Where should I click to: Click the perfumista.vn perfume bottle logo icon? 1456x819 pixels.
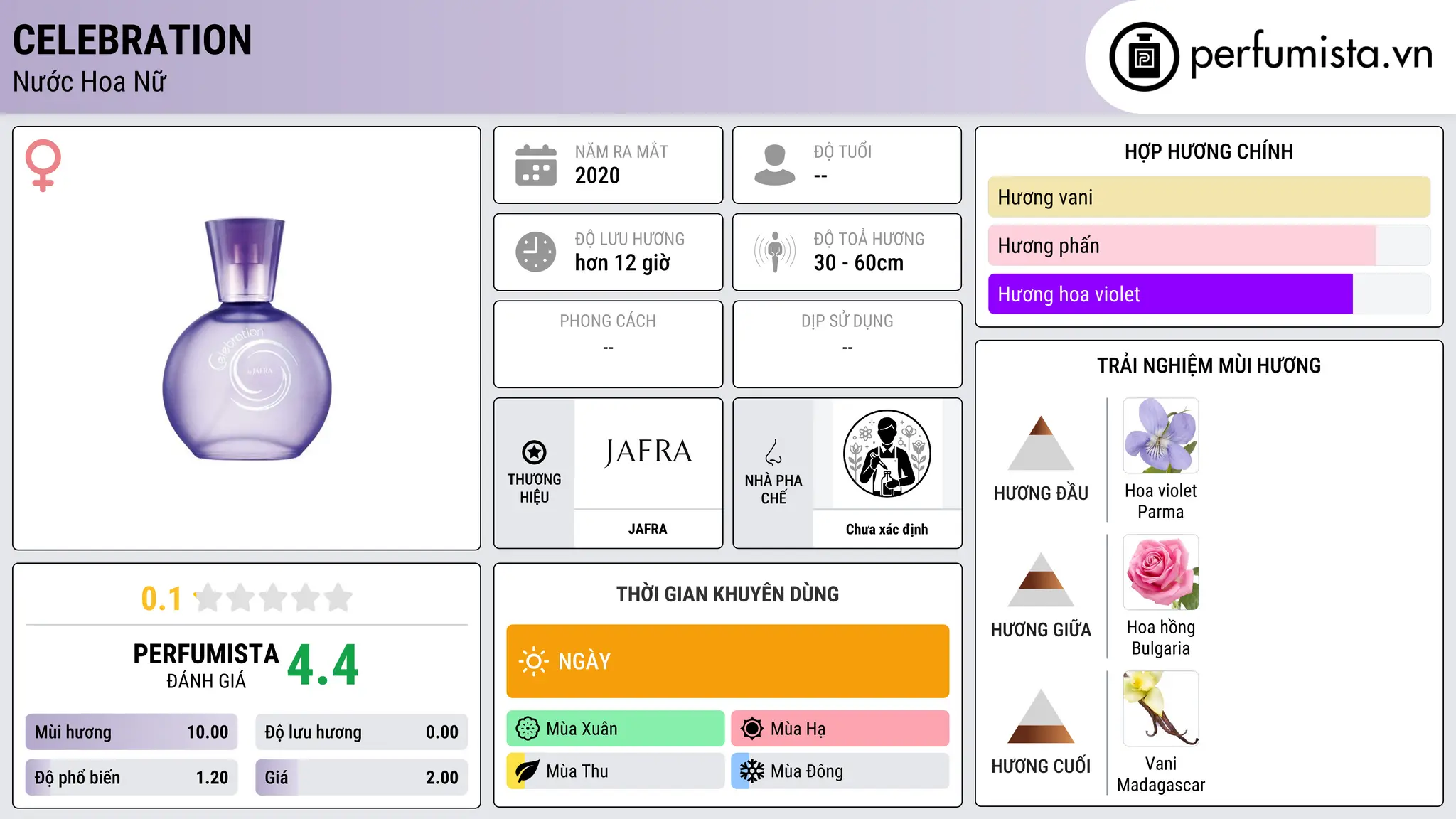pos(1144,57)
